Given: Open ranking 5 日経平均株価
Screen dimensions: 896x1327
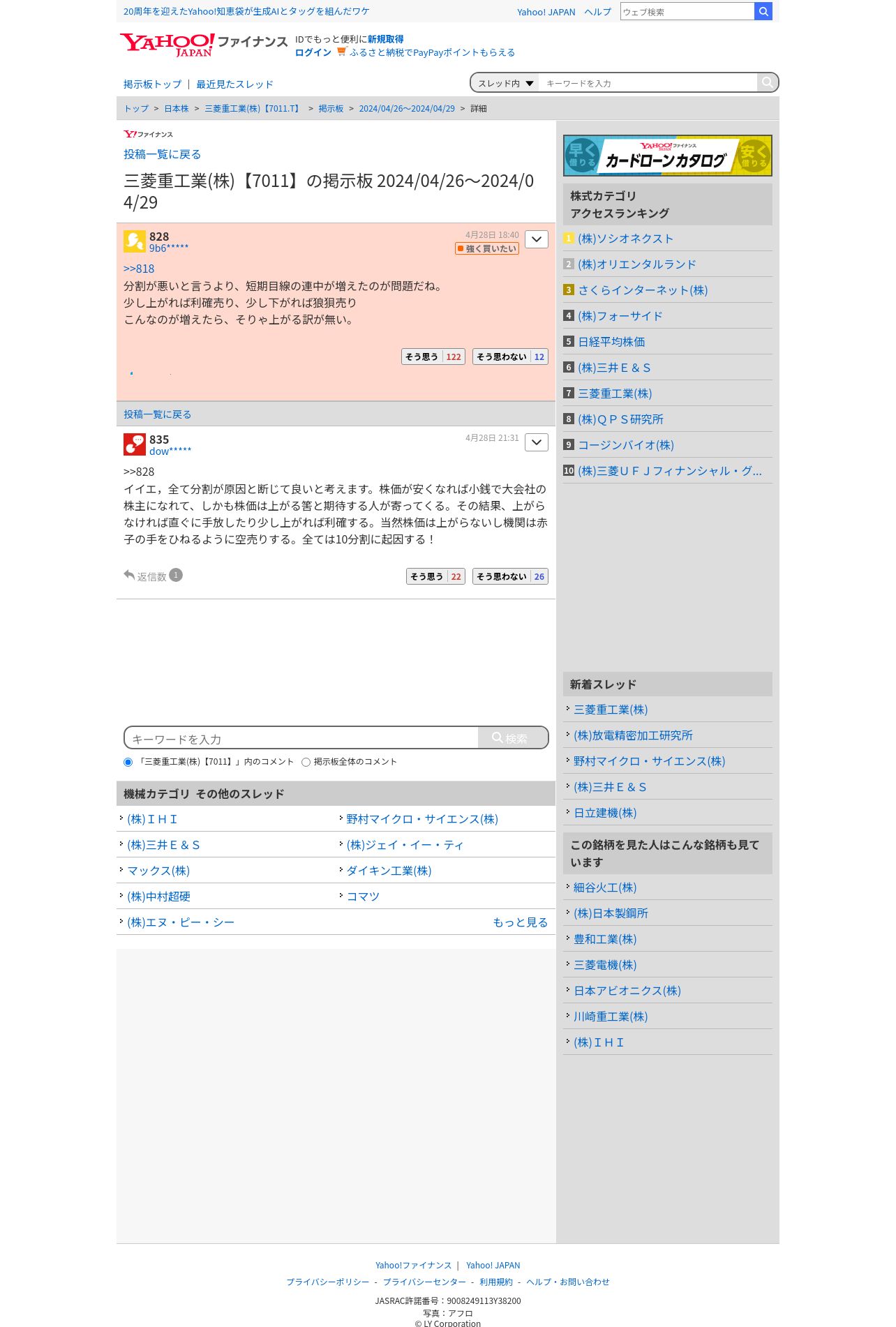Looking at the screenshot, I should (x=611, y=342).
